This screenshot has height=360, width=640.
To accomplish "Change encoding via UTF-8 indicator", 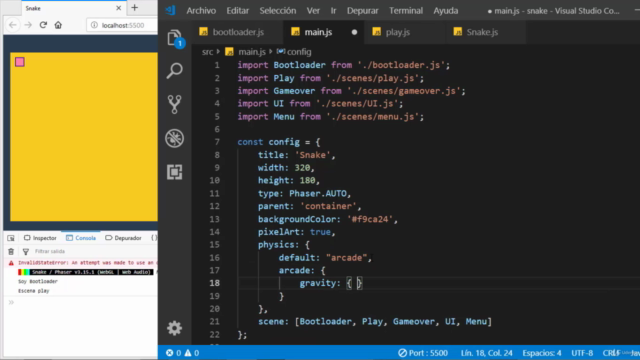I will (582, 353).
